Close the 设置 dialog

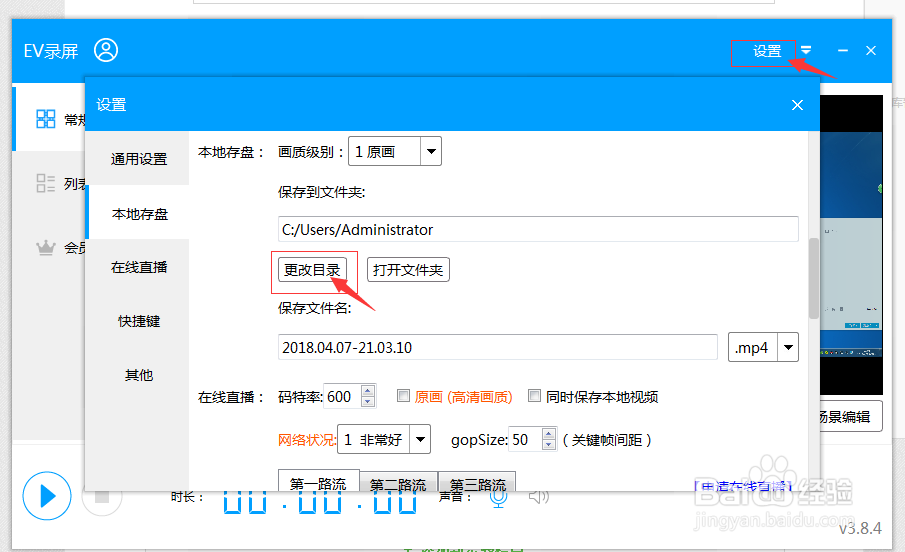(x=797, y=105)
